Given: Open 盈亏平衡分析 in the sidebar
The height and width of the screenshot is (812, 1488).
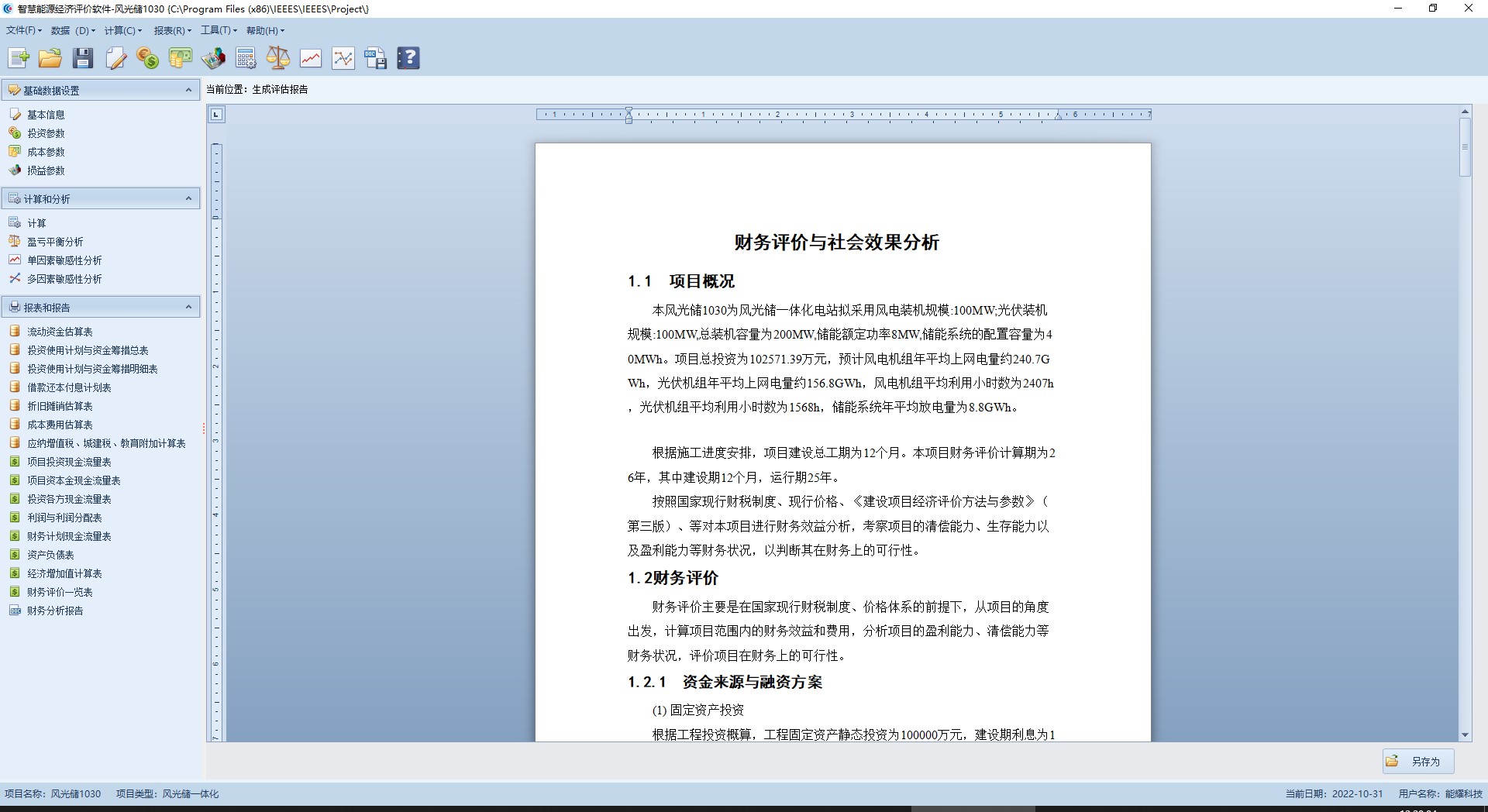Looking at the screenshot, I should point(55,242).
